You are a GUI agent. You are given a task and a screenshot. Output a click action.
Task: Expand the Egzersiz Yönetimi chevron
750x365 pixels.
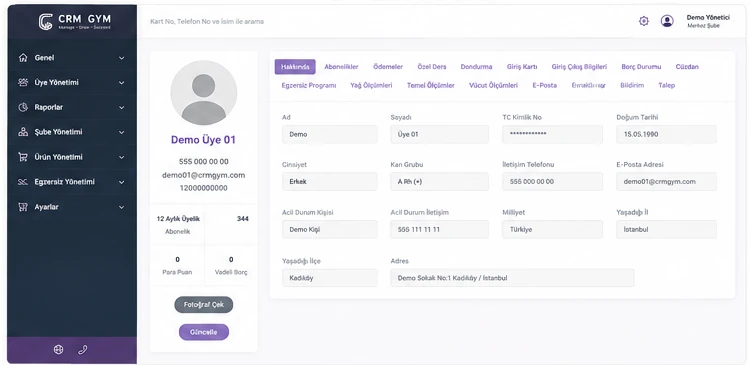tap(121, 182)
